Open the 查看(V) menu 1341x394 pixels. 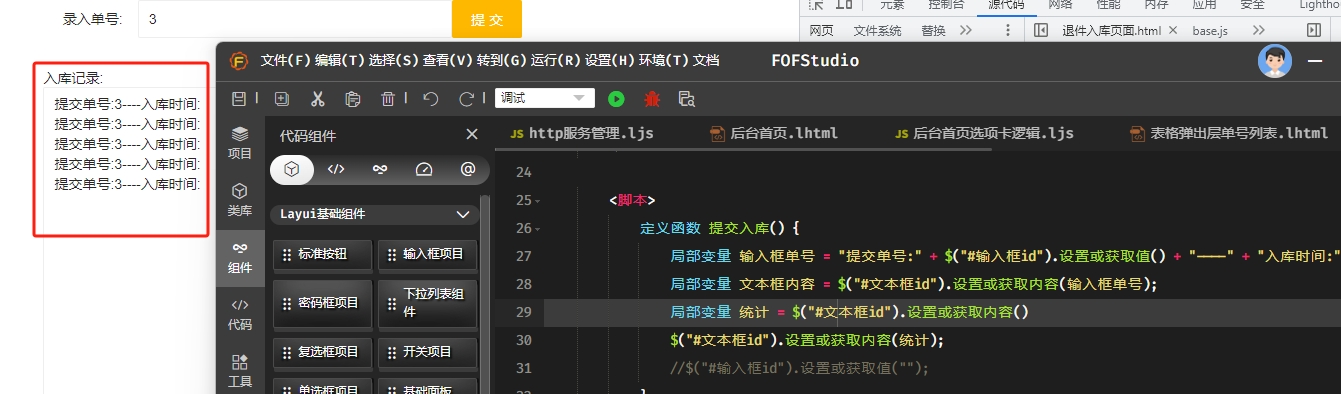(x=447, y=60)
